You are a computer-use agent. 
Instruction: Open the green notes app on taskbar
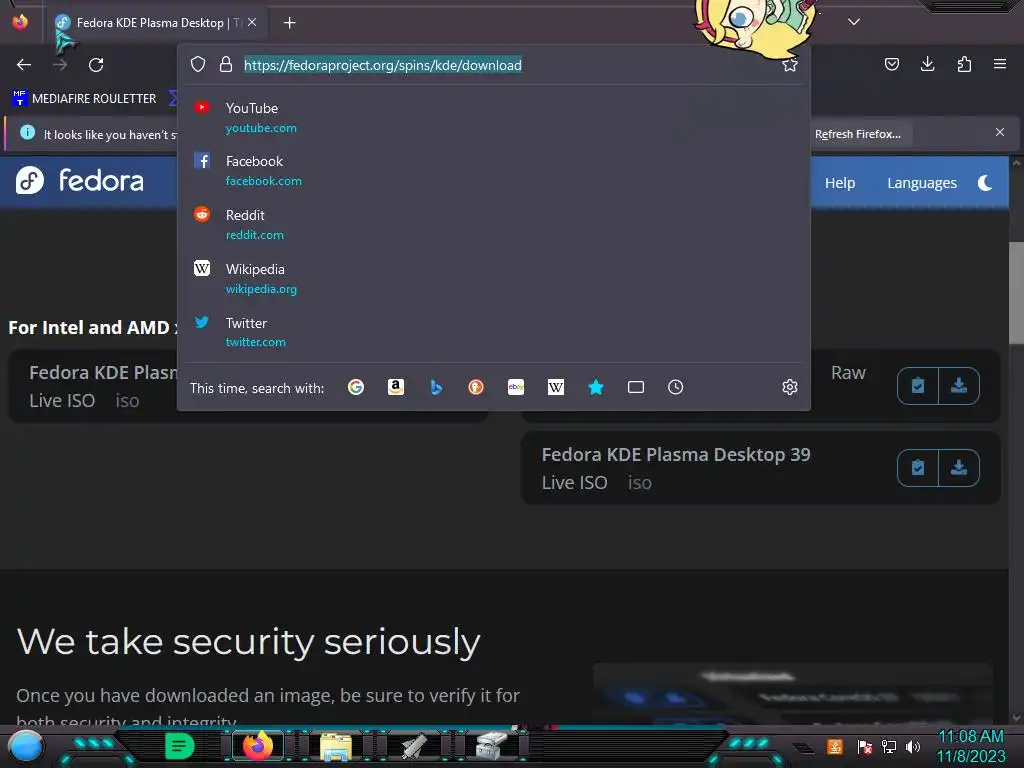(x=179, y=746)
